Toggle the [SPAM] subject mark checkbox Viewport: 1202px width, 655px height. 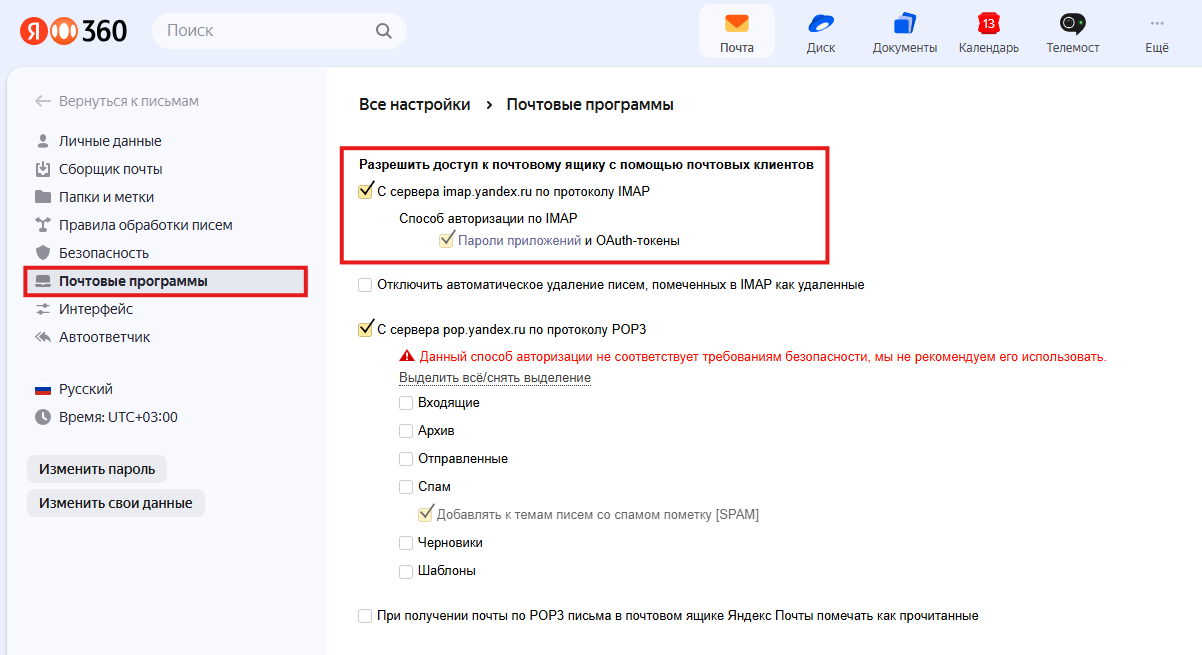pyautogui.click(x=425, y=515)
